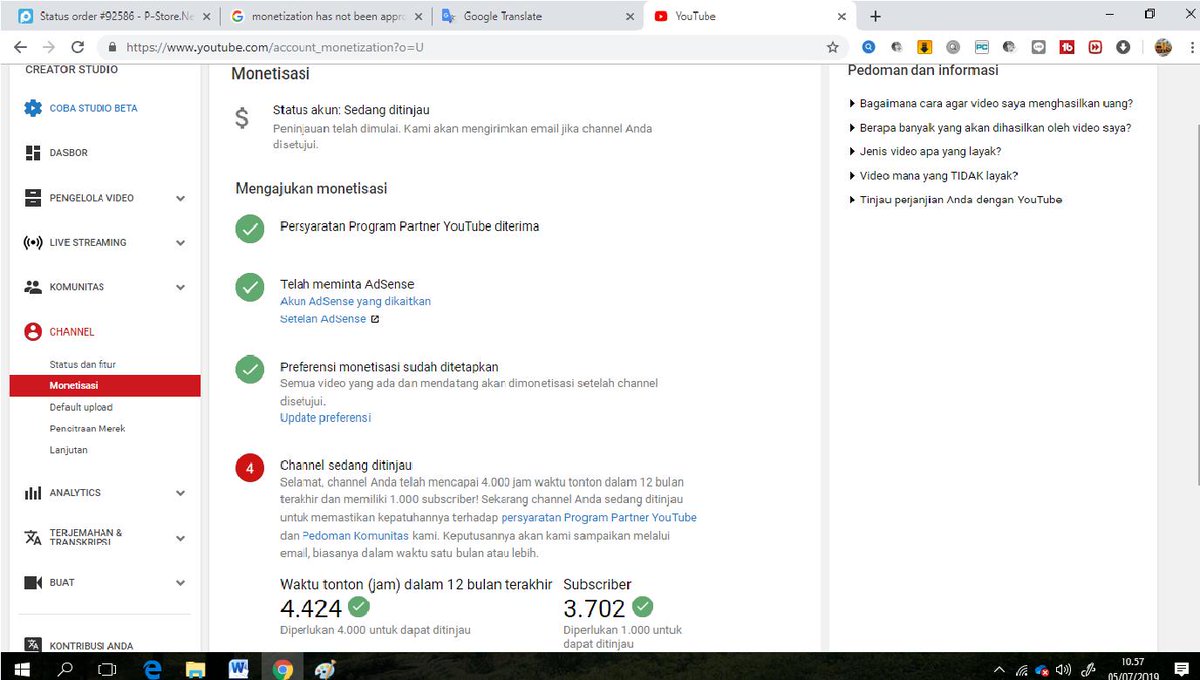This screenshot has width=1200, height=680.
Task: Click the Coba Studio Beta gear icon
Action: 33,108
